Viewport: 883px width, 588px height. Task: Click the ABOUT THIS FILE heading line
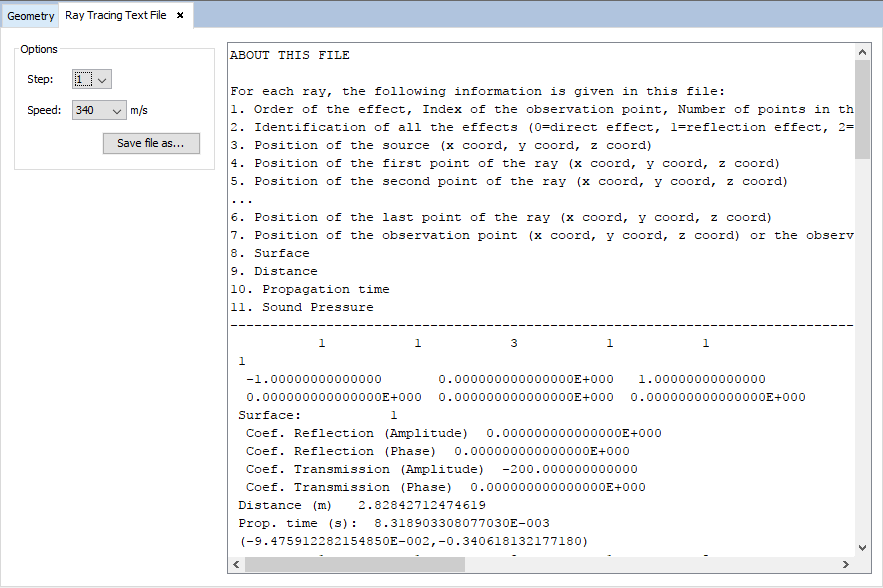click(290, 55)
